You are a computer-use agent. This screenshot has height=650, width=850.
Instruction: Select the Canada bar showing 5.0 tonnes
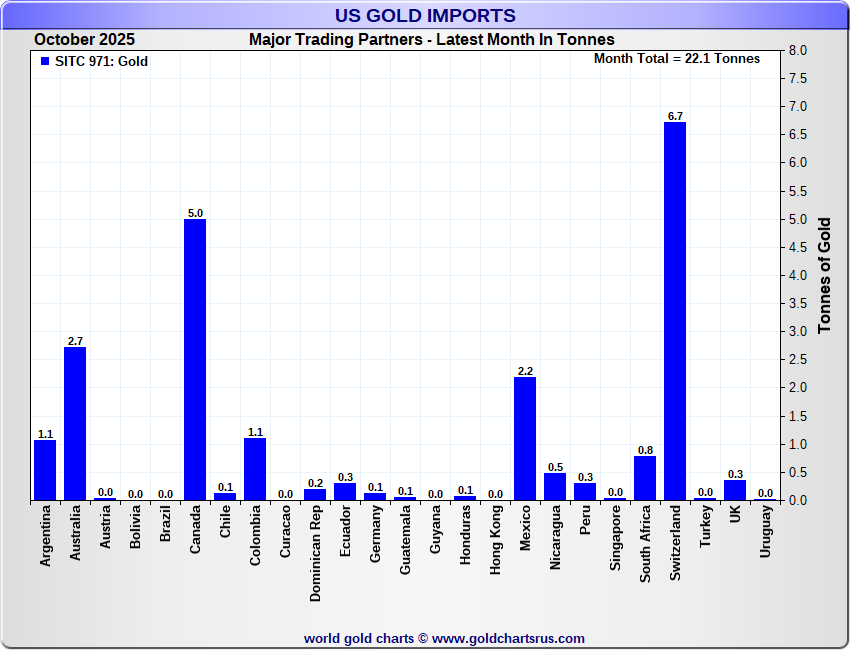tap(195, 359)
